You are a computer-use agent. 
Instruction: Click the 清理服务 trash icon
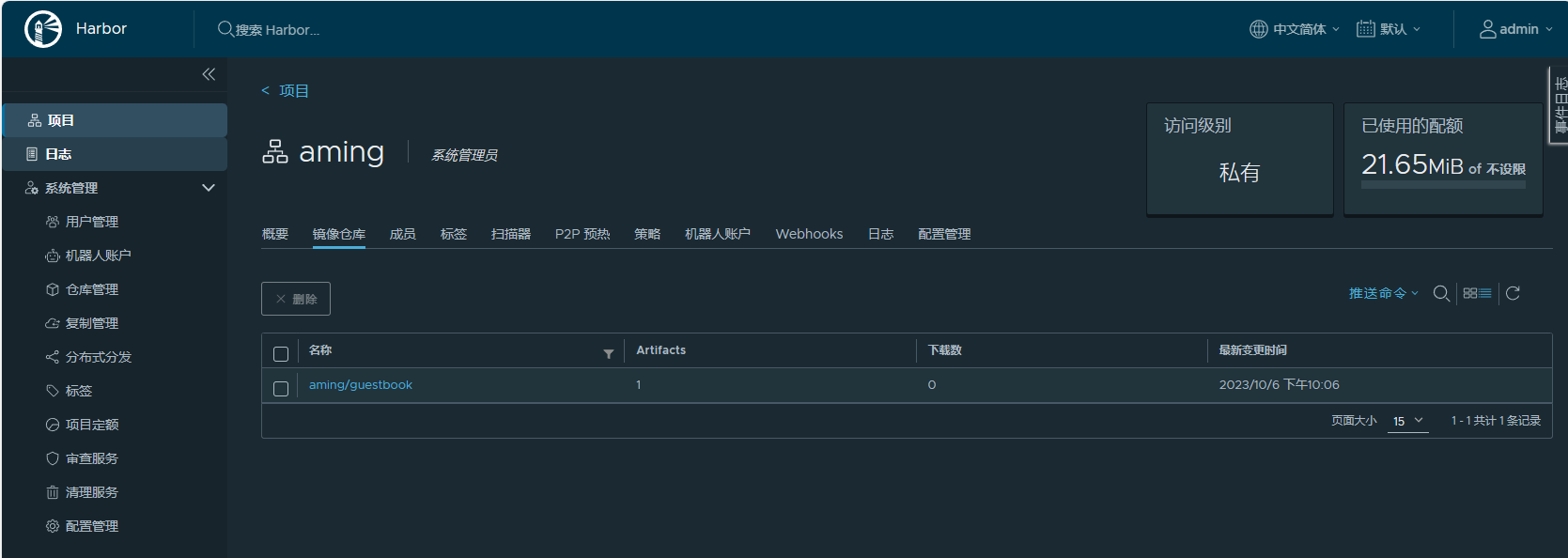(53, 492)
